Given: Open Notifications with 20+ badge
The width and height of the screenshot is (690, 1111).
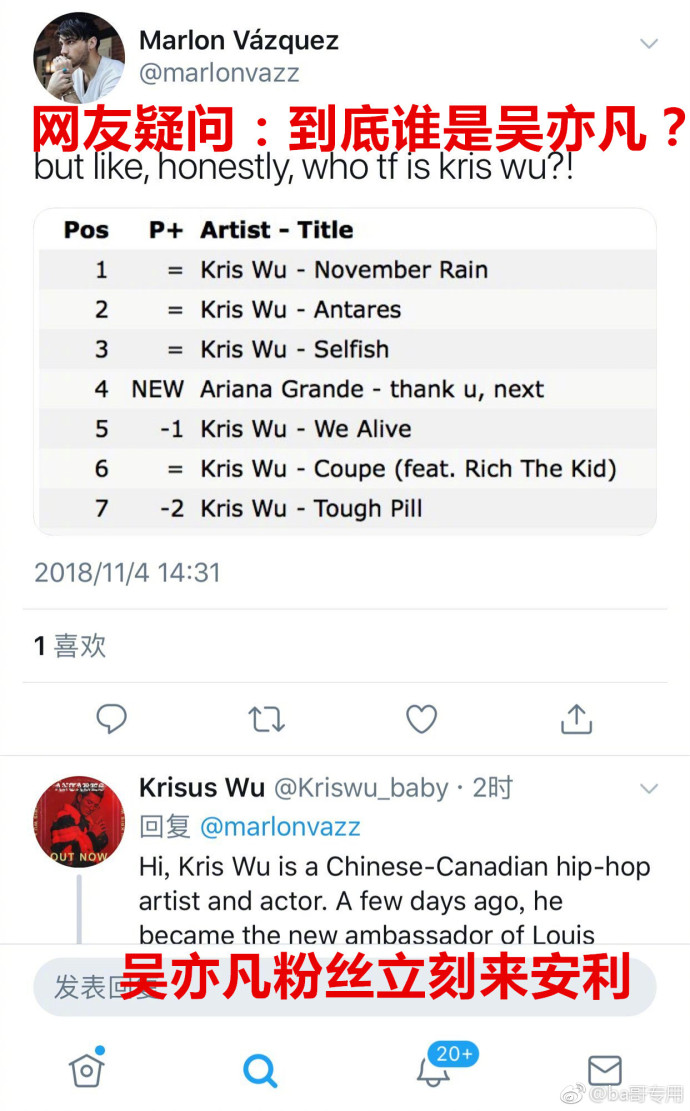Looking at the screenshot, I should (435, 1069).
